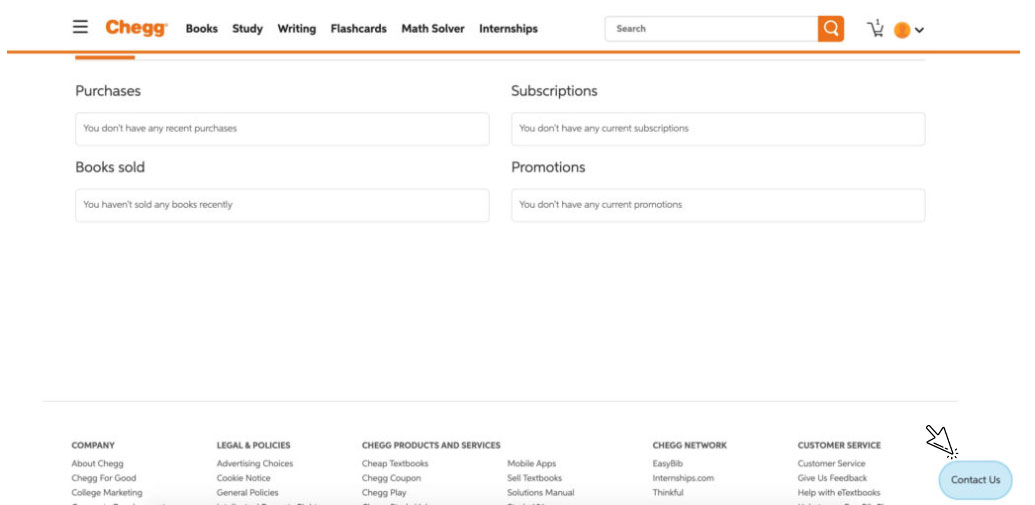
Task: Open the shopping cart
Action: 875,28
